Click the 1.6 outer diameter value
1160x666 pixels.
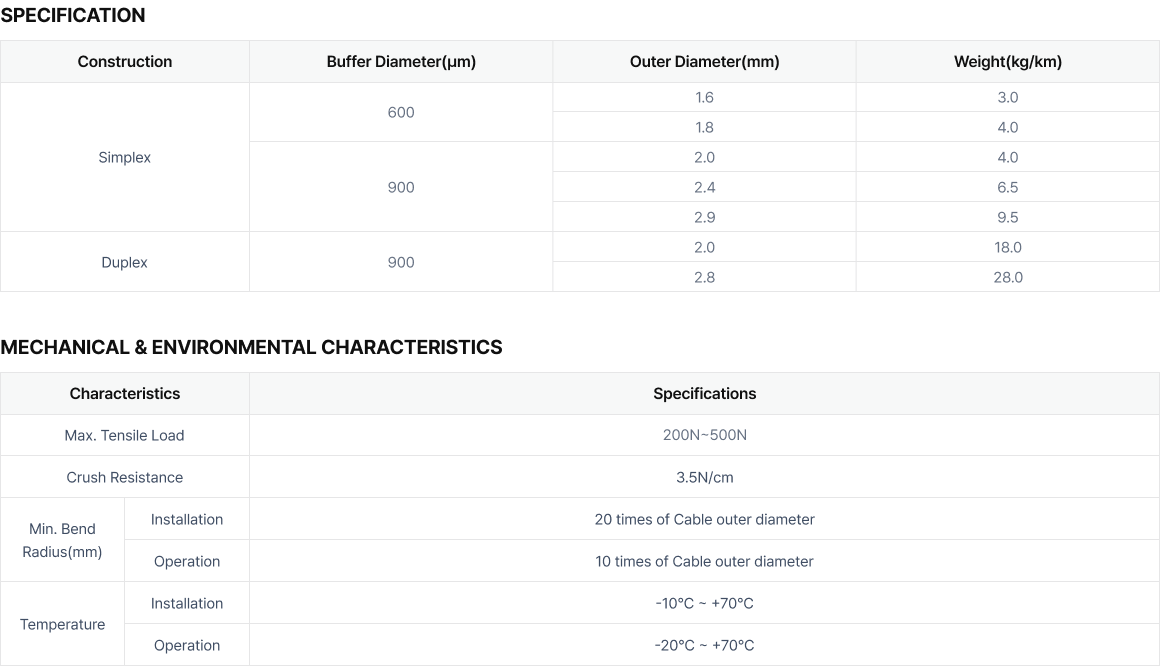tap(704, 98)
